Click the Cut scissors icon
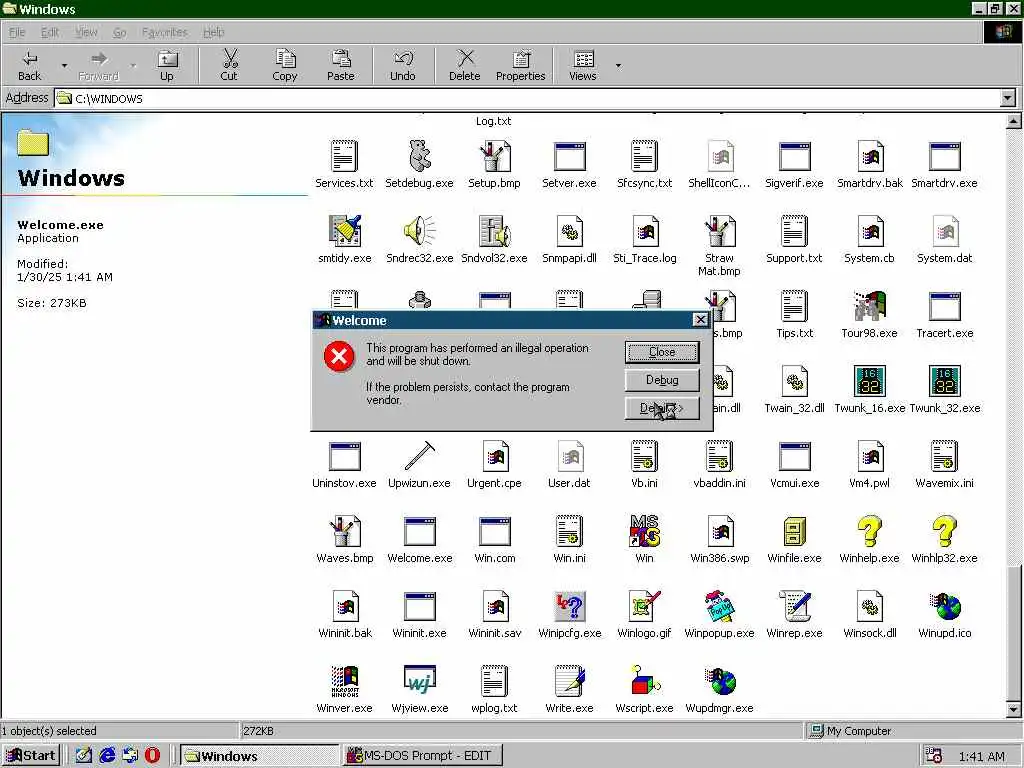 pos(229,59)
